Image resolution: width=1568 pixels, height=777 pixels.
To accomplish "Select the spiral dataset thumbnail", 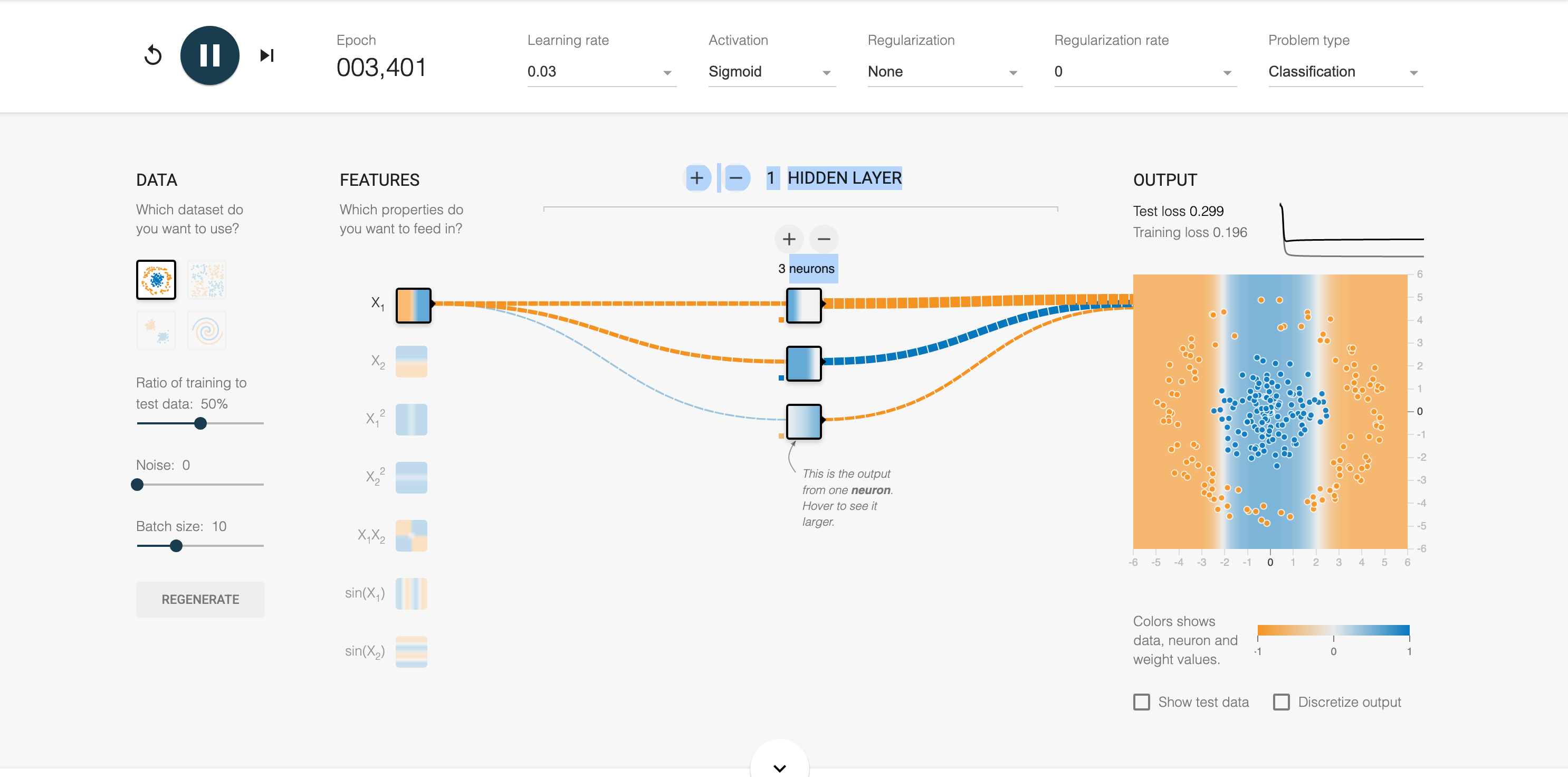I will (x=207, y=330).
